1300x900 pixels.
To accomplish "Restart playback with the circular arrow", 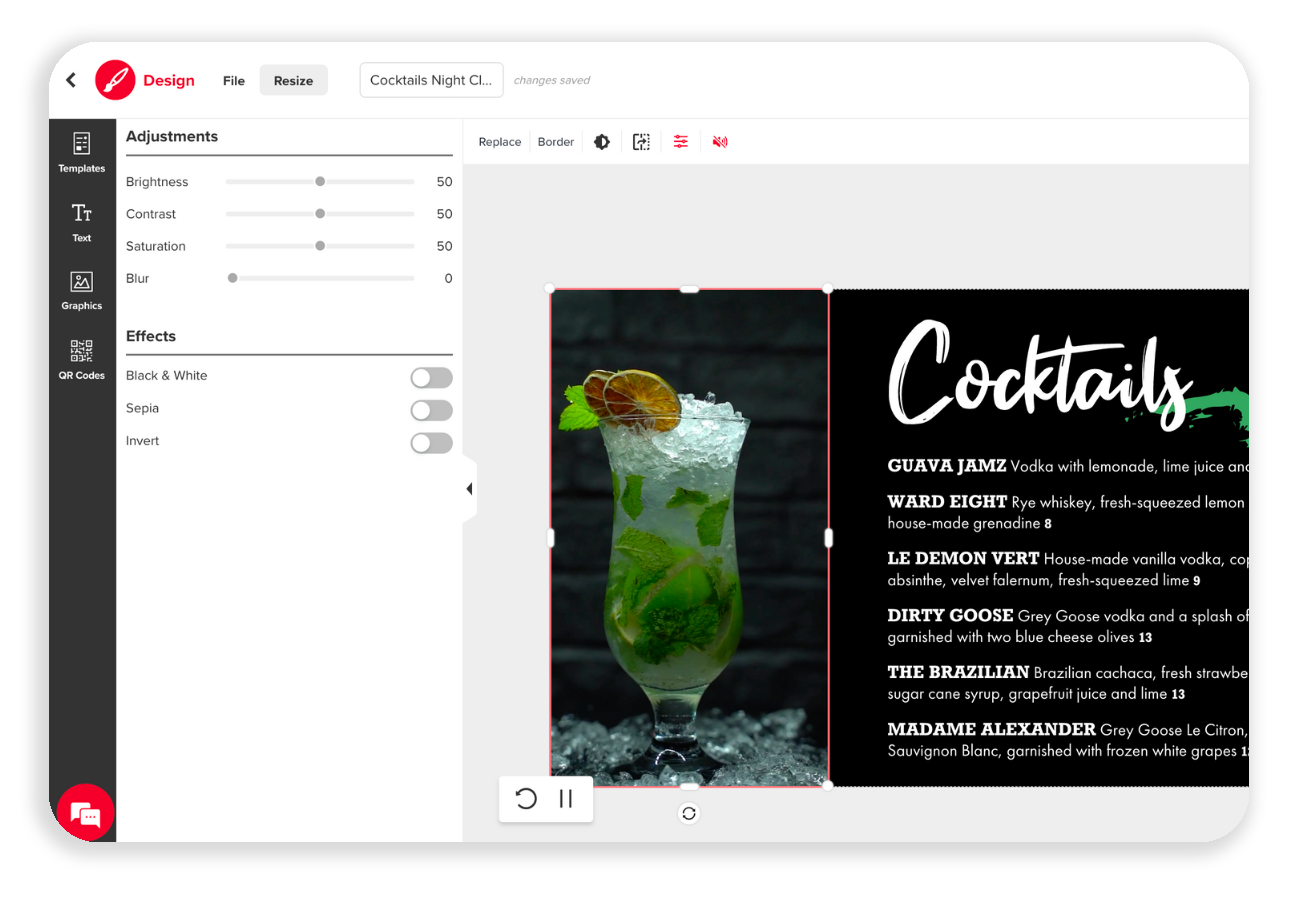I will pyautogui.click(x=526, y=798).
